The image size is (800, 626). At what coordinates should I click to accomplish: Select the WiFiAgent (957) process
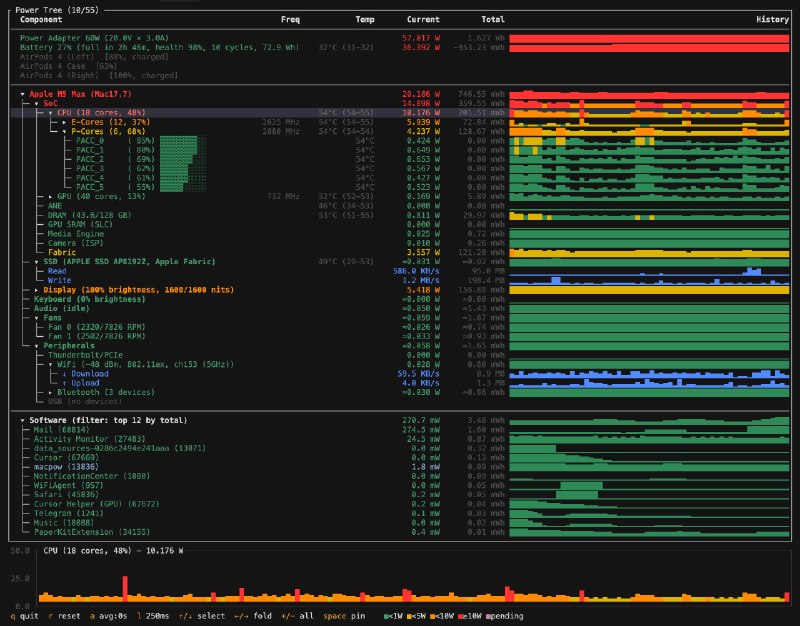[x=400, y=486]
